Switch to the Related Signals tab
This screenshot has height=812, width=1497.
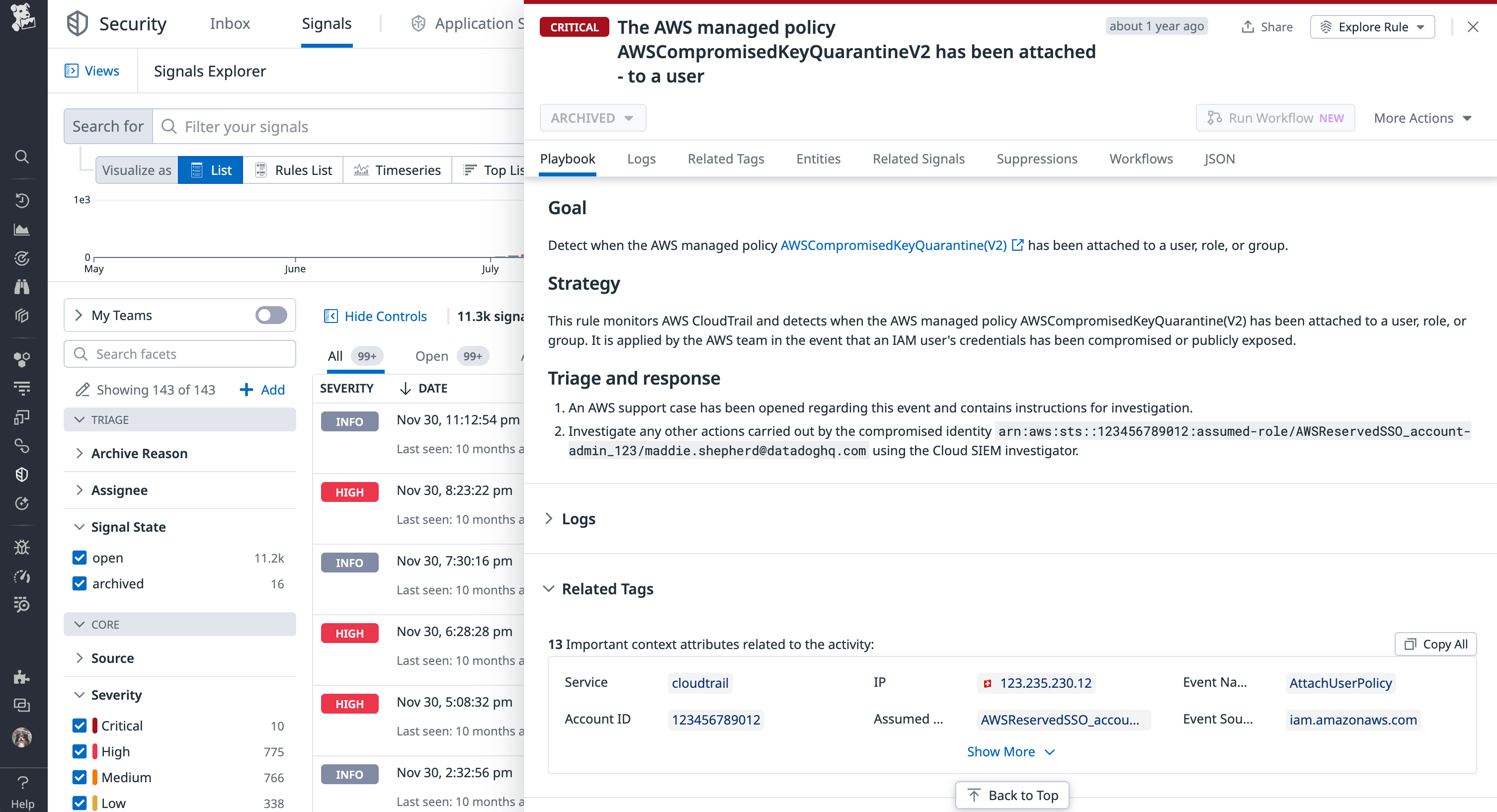pos(918,159)
